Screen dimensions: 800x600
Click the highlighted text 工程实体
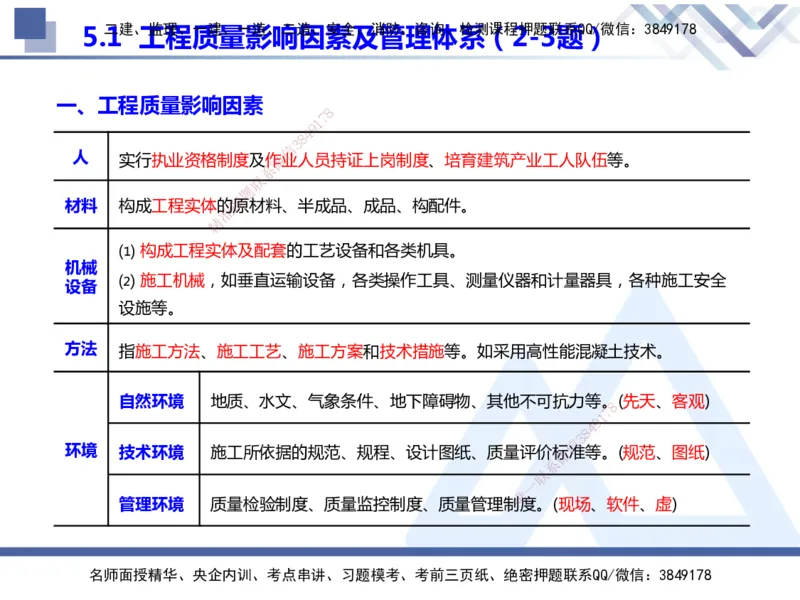click(x=184, y=207)
